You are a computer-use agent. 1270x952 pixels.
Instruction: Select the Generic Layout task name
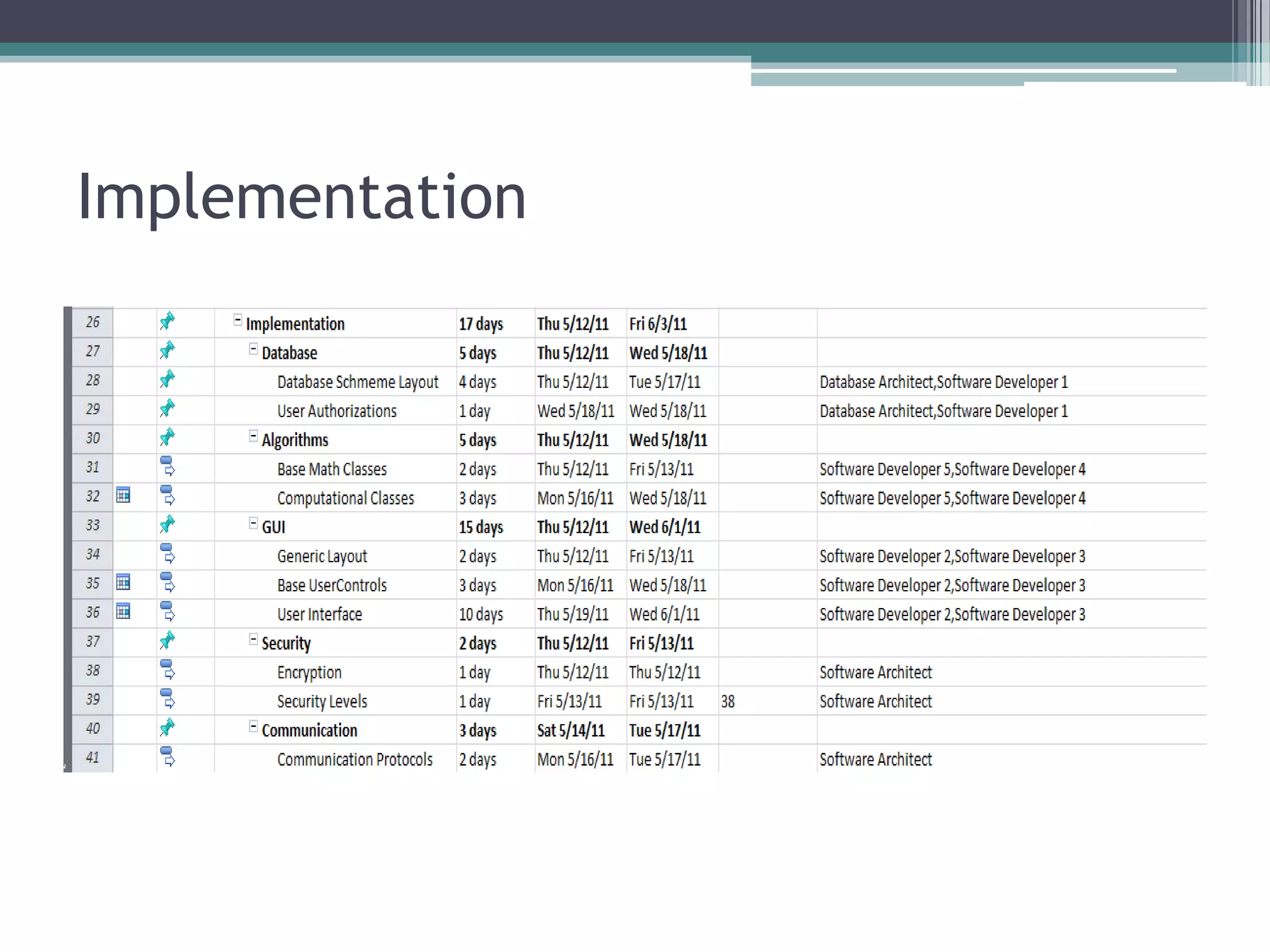[x=322, y=557]
